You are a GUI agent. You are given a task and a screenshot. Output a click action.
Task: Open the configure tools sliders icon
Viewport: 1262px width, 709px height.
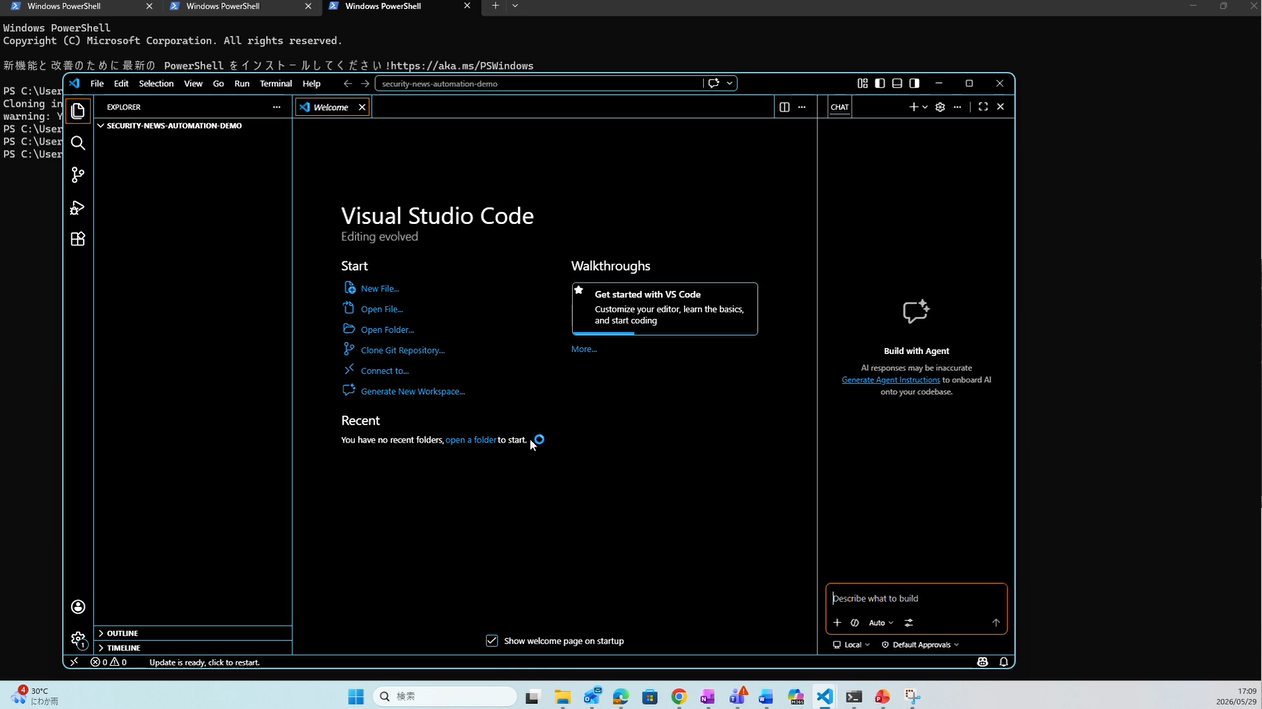click(x=909, y=623)
